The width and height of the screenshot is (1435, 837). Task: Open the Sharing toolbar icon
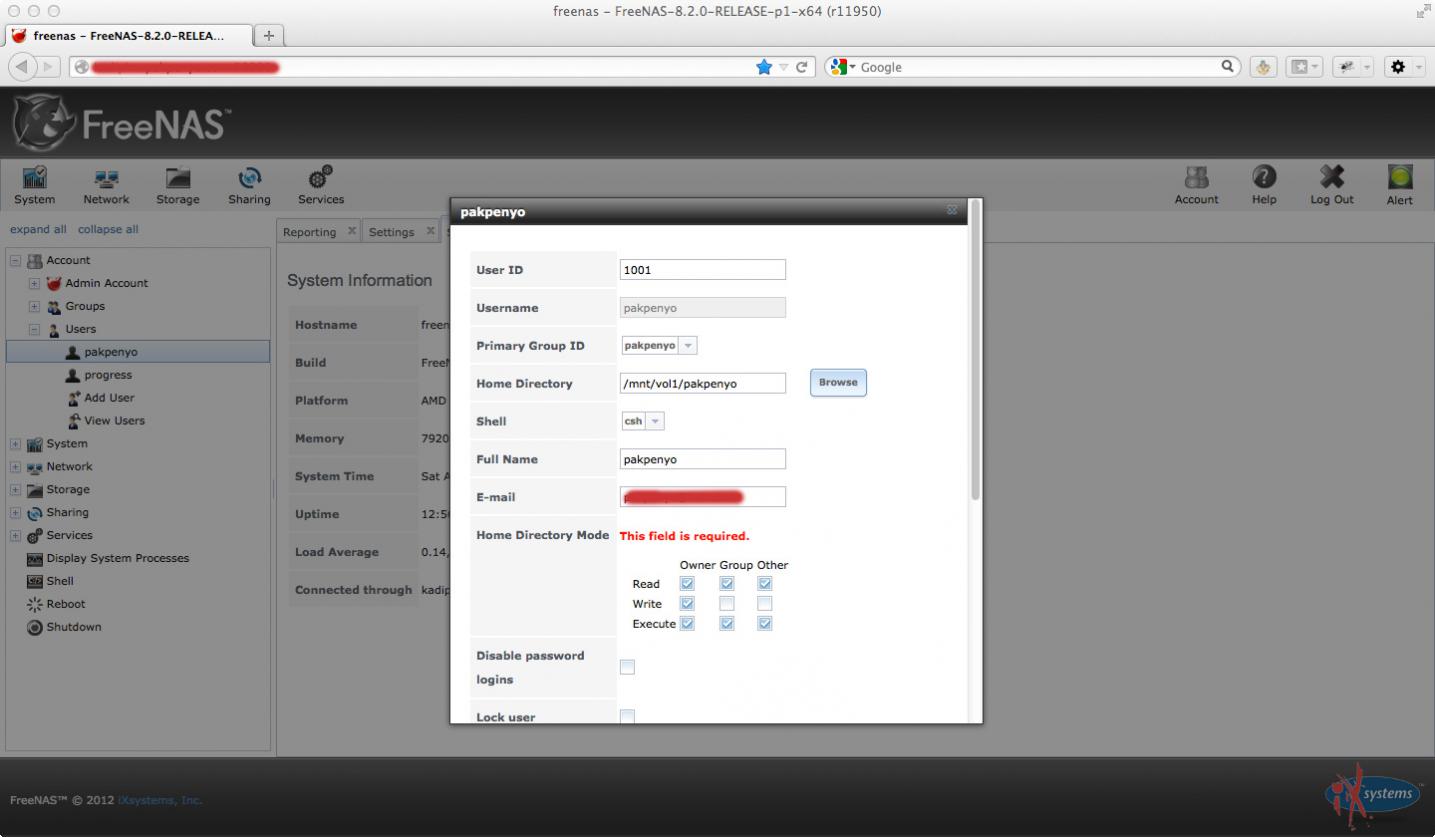tap(249, 185)
